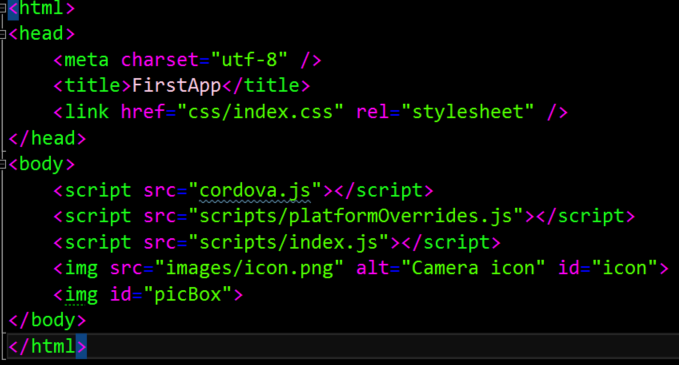Click the href attribute name

143,112
